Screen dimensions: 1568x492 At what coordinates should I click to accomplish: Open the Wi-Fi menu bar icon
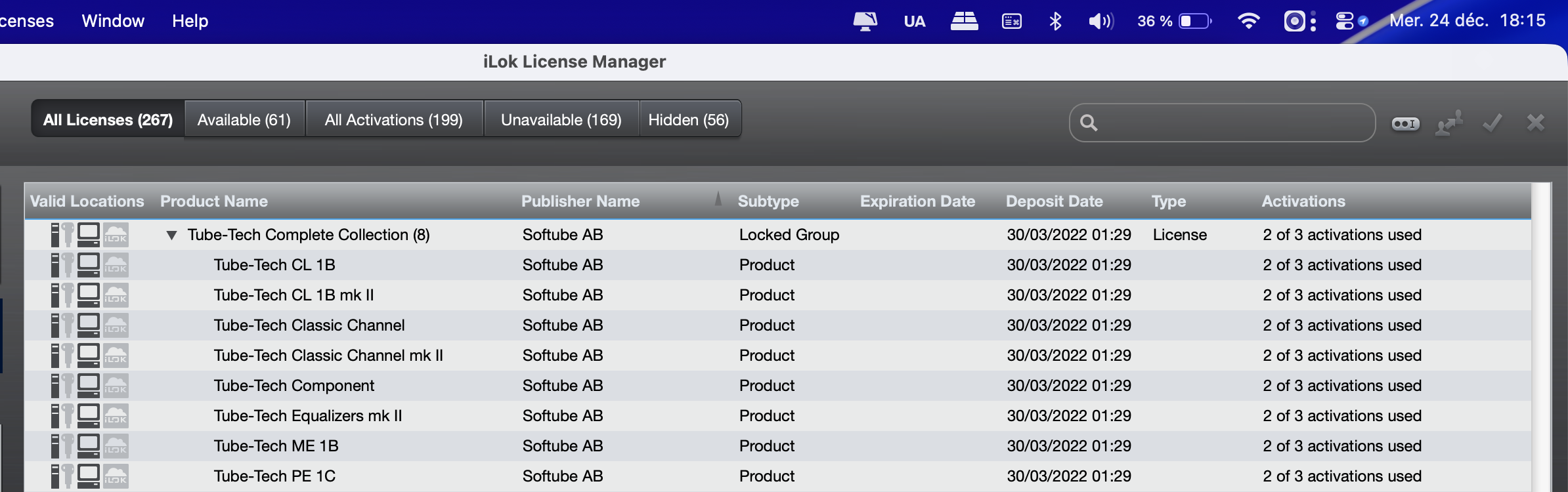click(1248, 21)
